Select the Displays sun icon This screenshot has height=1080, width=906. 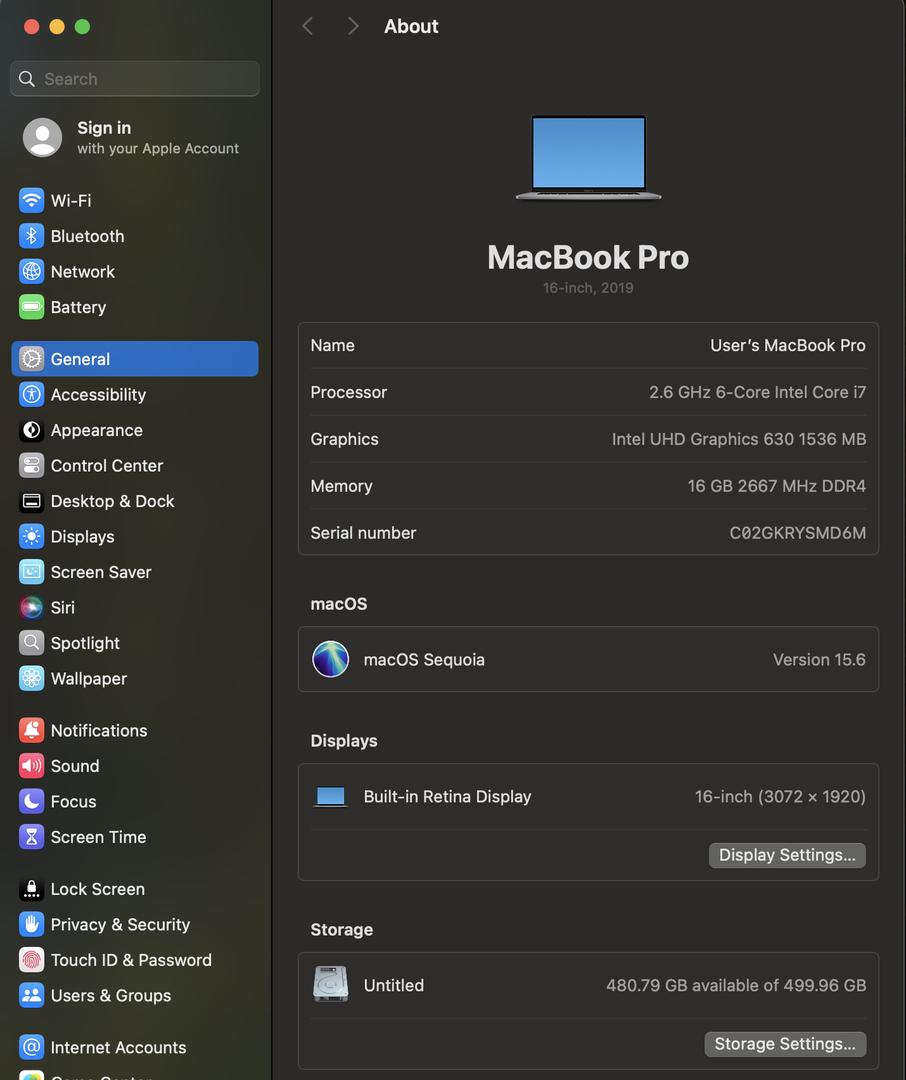click(31, 537)
